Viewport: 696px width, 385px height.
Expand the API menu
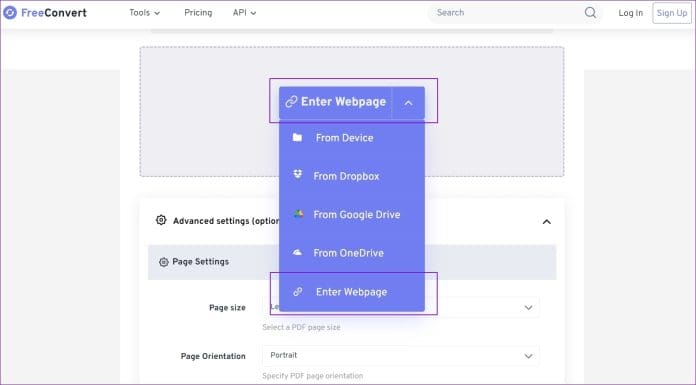pos(244,13)
